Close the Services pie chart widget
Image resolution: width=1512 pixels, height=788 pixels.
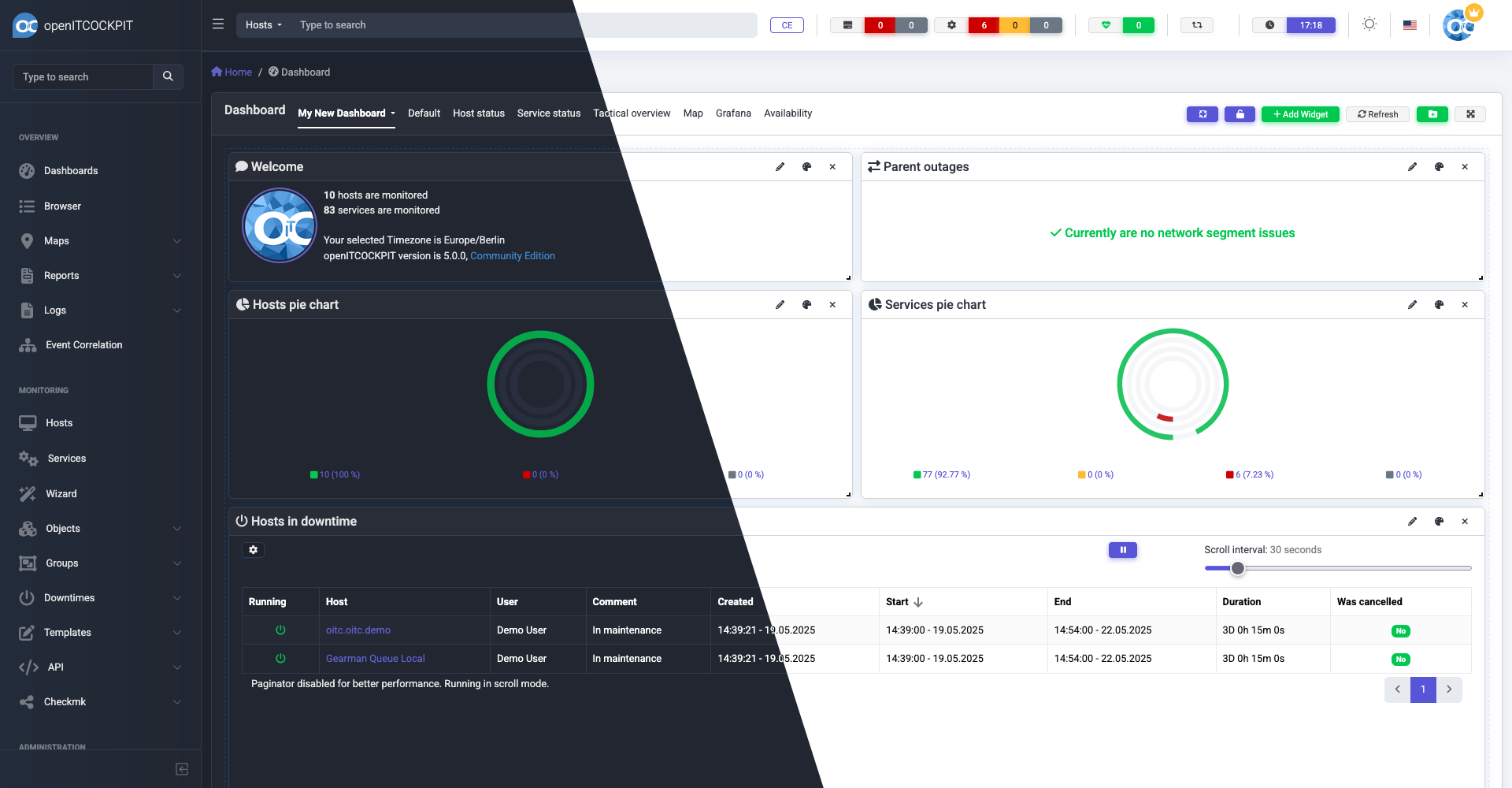pos(1465,305)
